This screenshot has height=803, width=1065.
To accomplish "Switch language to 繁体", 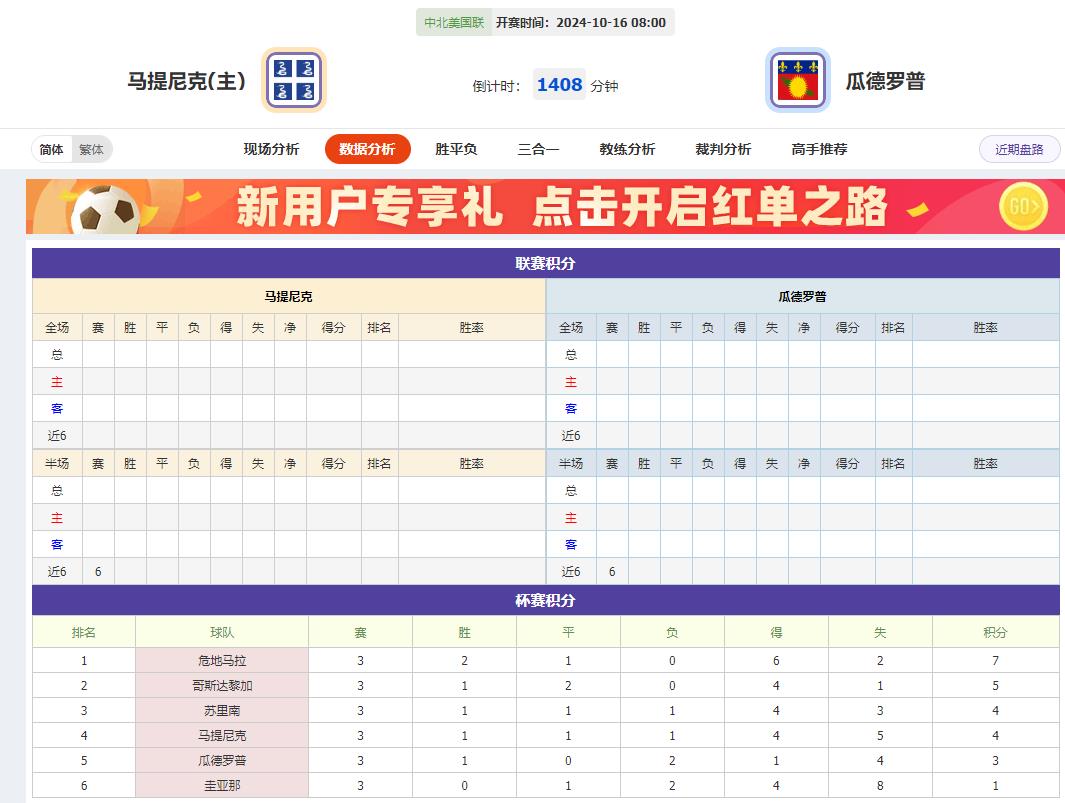I will 92,148.
